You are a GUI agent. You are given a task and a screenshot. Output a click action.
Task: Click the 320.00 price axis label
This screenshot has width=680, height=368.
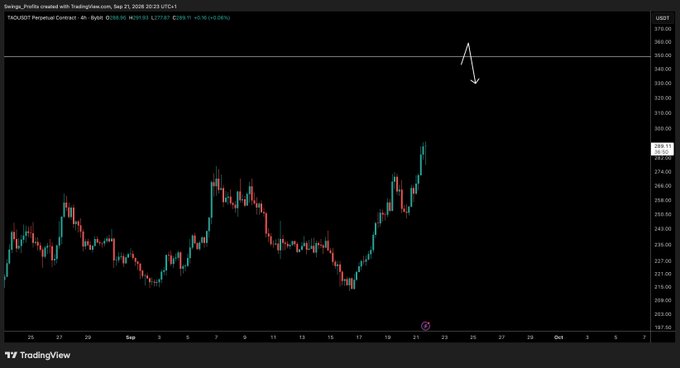[x=663, y=98]
